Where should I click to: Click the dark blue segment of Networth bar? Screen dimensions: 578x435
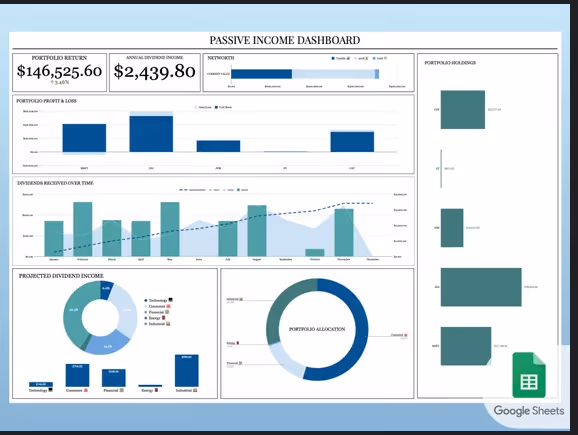pyautogui.click(x=261, y=74)
